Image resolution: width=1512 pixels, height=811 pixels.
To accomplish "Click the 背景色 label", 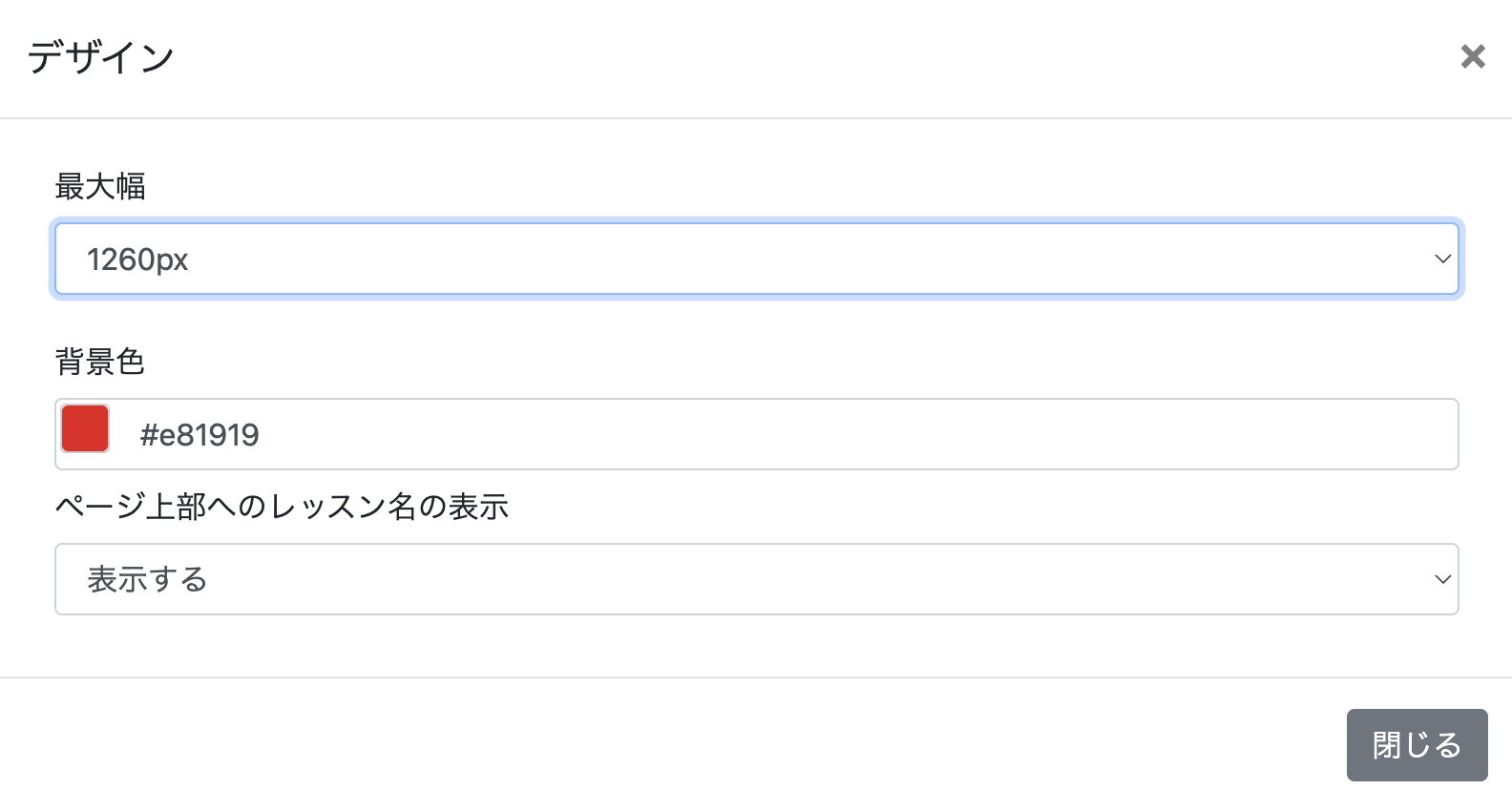I will tap(100, 362).
